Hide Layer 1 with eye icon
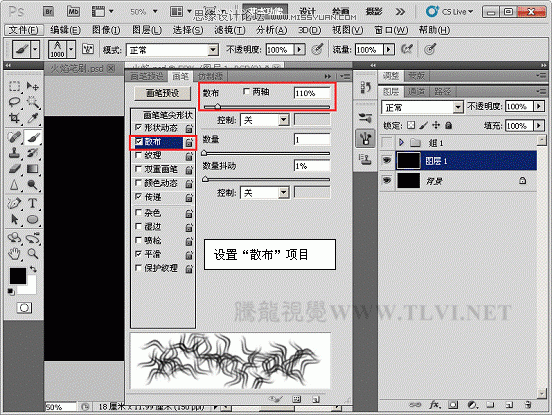This screenshot has height=415, width=552. click(387, 161)
